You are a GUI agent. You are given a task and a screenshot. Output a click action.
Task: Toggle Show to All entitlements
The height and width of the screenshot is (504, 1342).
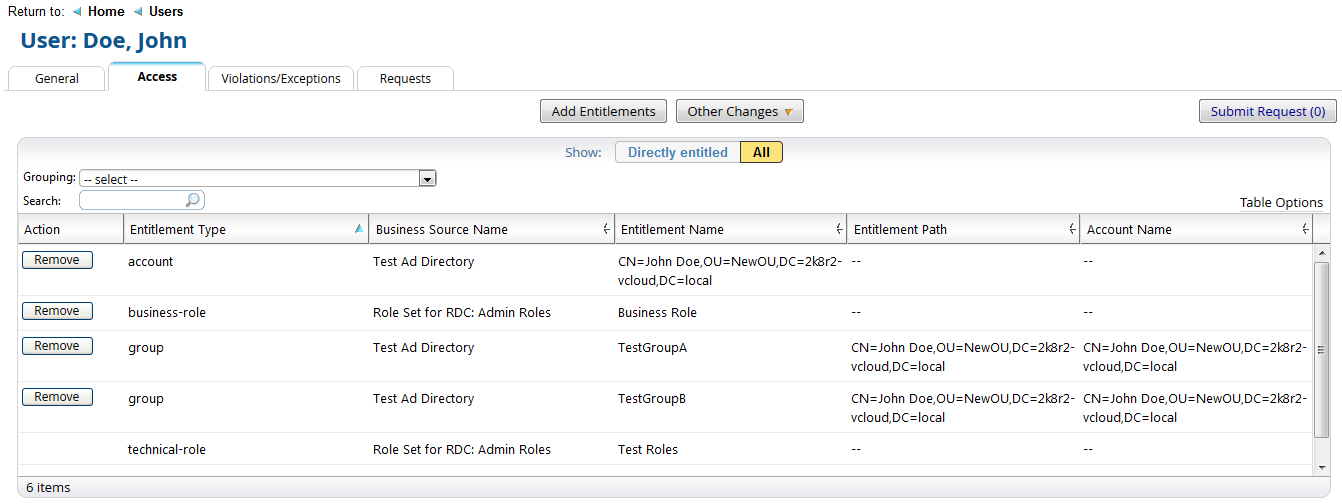click(761, 152)
